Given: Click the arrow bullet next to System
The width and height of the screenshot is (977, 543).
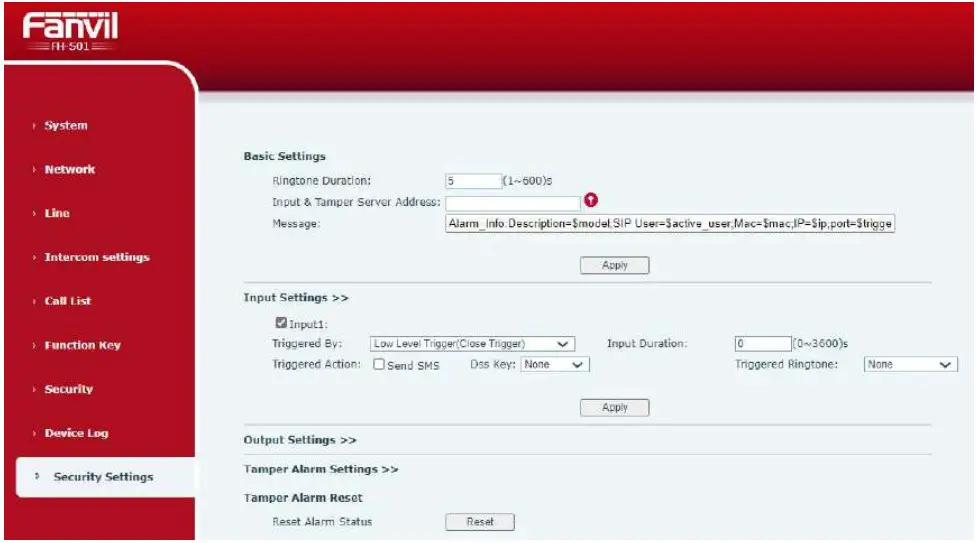Looking at the screenshot, I should point(34,125).
